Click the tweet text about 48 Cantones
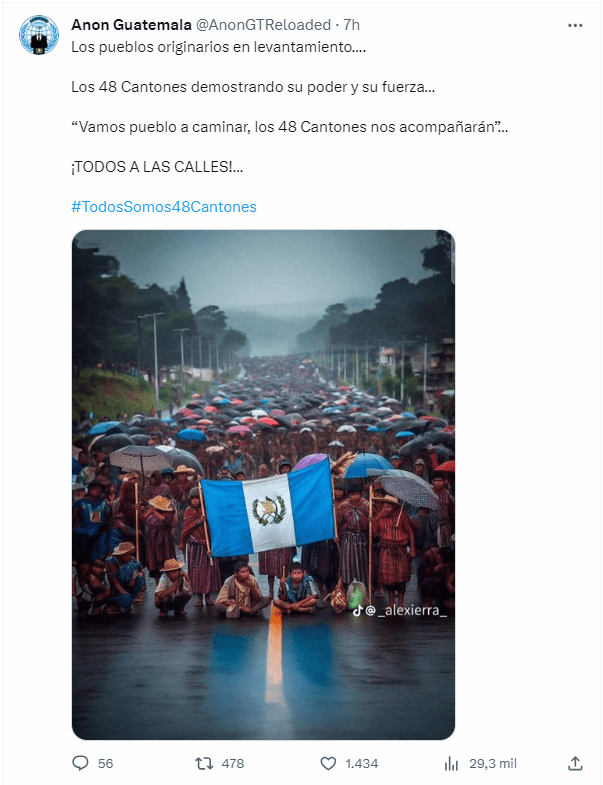The width and height of the screenshot is (603, 785). coord(253,87)
